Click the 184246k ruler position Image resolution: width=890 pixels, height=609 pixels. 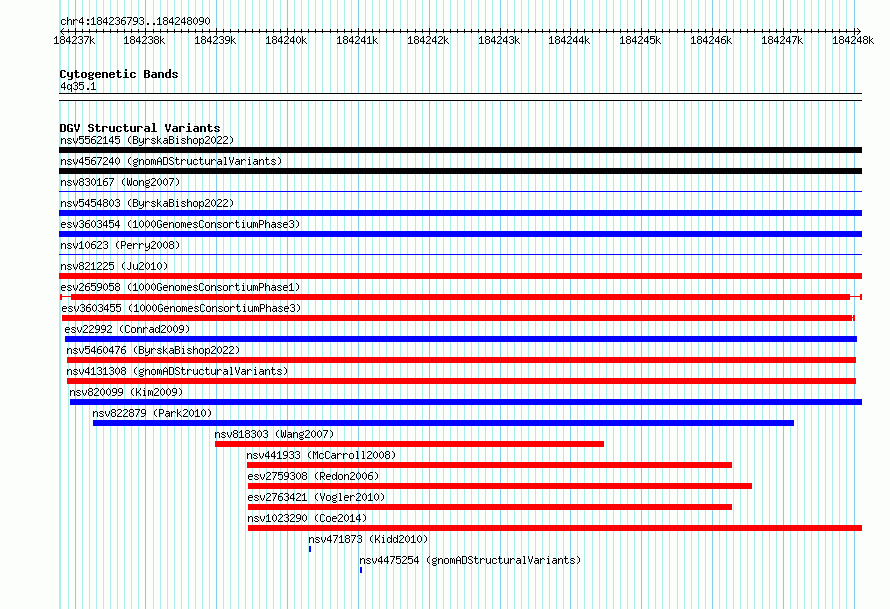point(711,40)
